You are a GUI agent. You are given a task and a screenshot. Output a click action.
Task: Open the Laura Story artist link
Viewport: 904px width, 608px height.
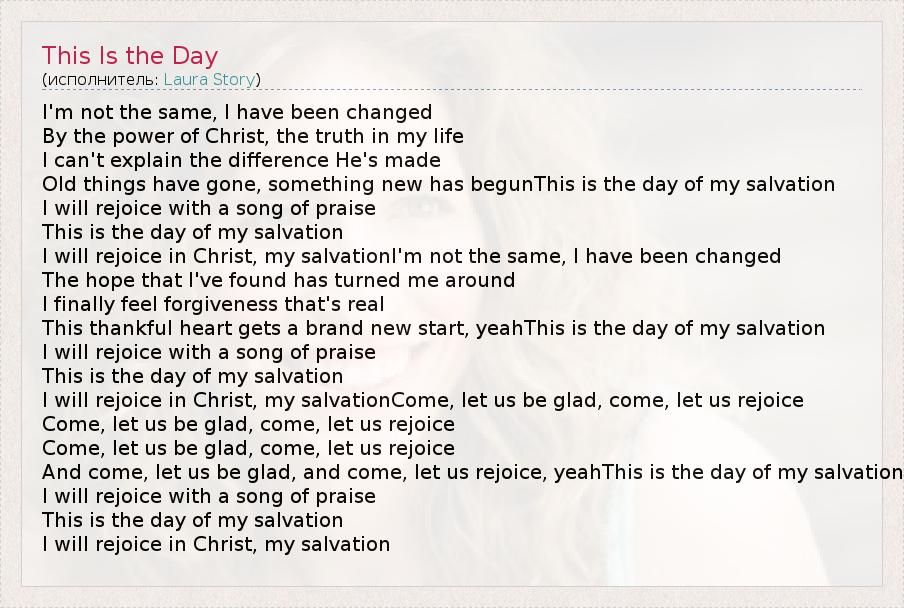[209, 79]
